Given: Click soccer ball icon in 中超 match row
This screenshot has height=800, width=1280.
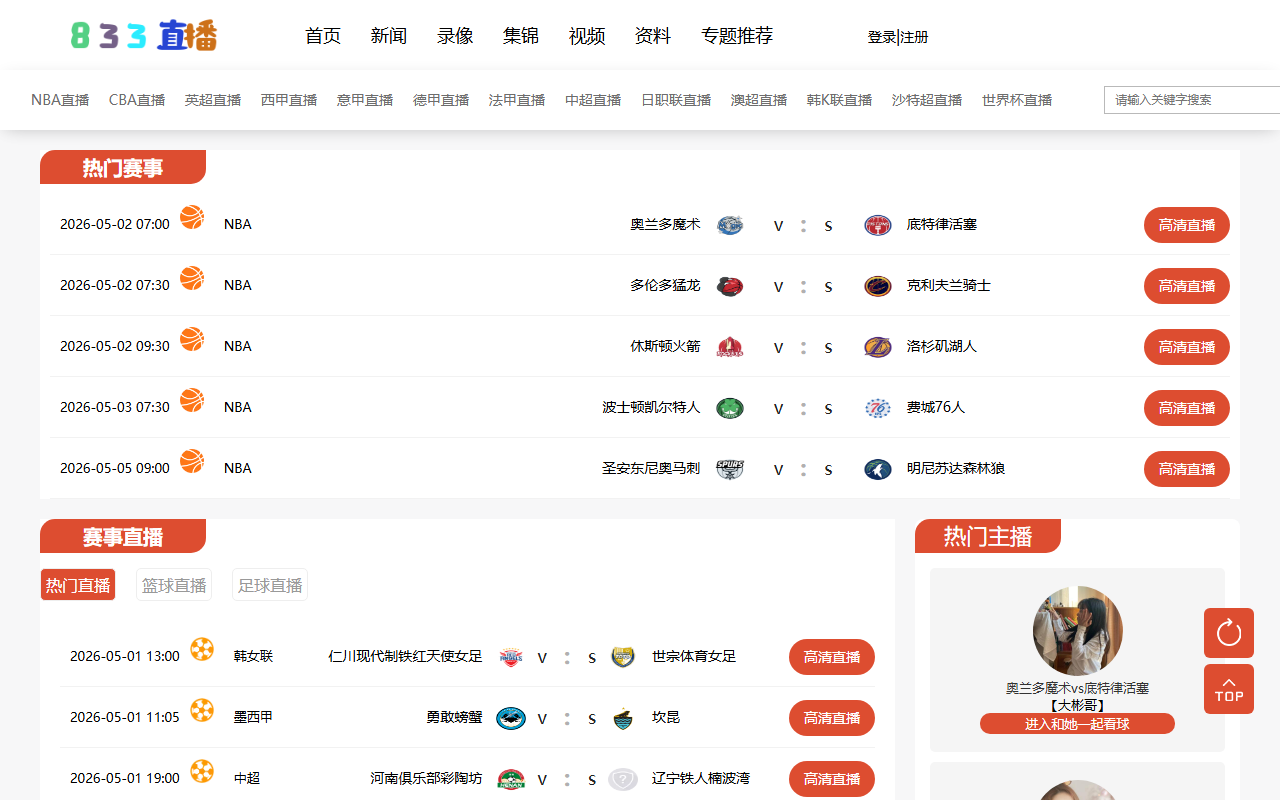Looking at the screenshot, I should (x=202, y=771).
